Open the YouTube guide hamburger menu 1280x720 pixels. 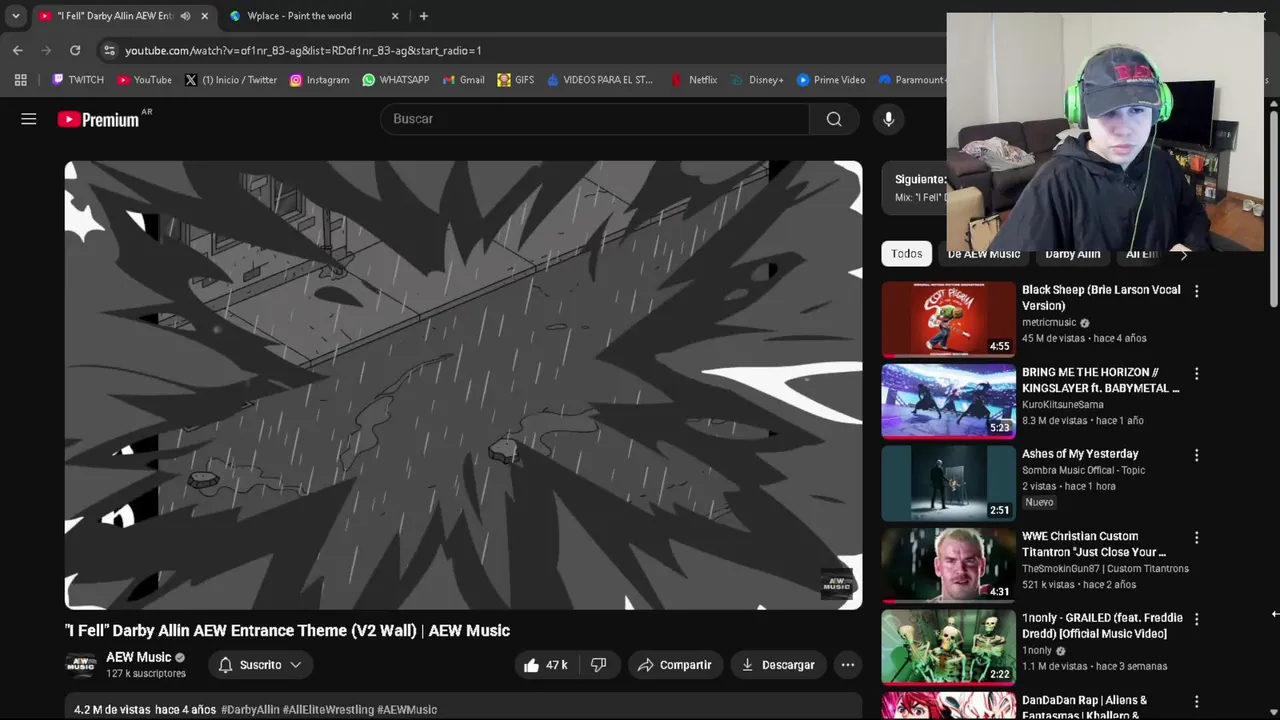pyautogui.click(x=29, y=119)
